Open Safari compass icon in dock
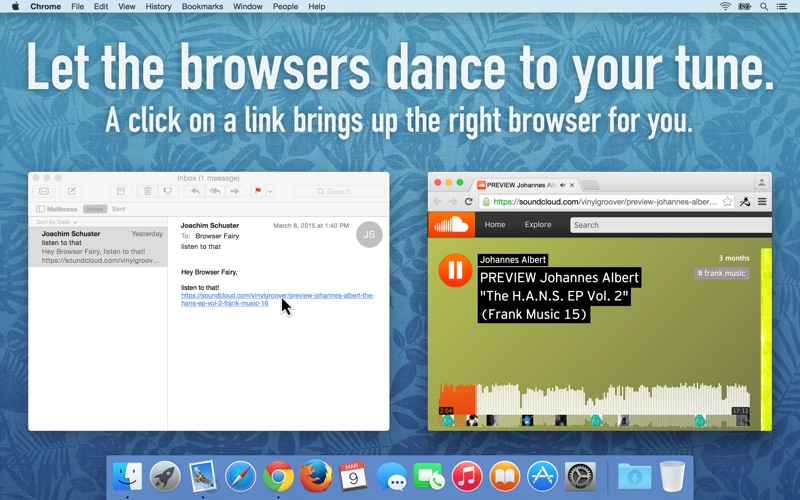The height and width of the screenshot is (500, 800). 240,477
